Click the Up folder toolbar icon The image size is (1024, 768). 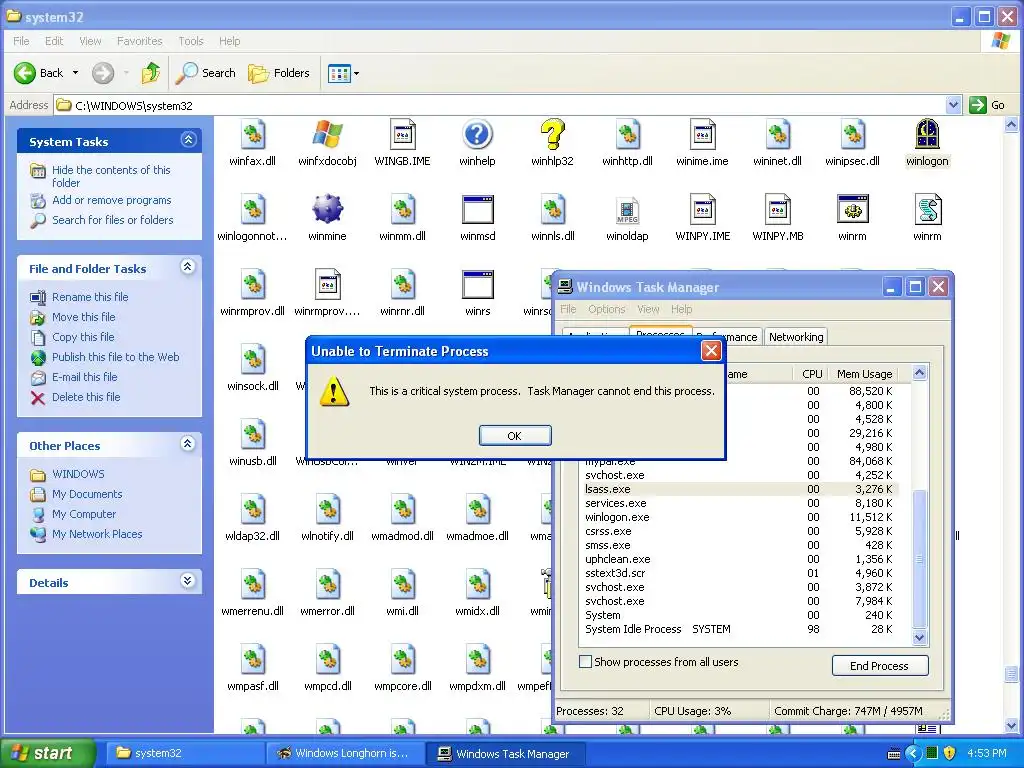(x=151, y=73)
